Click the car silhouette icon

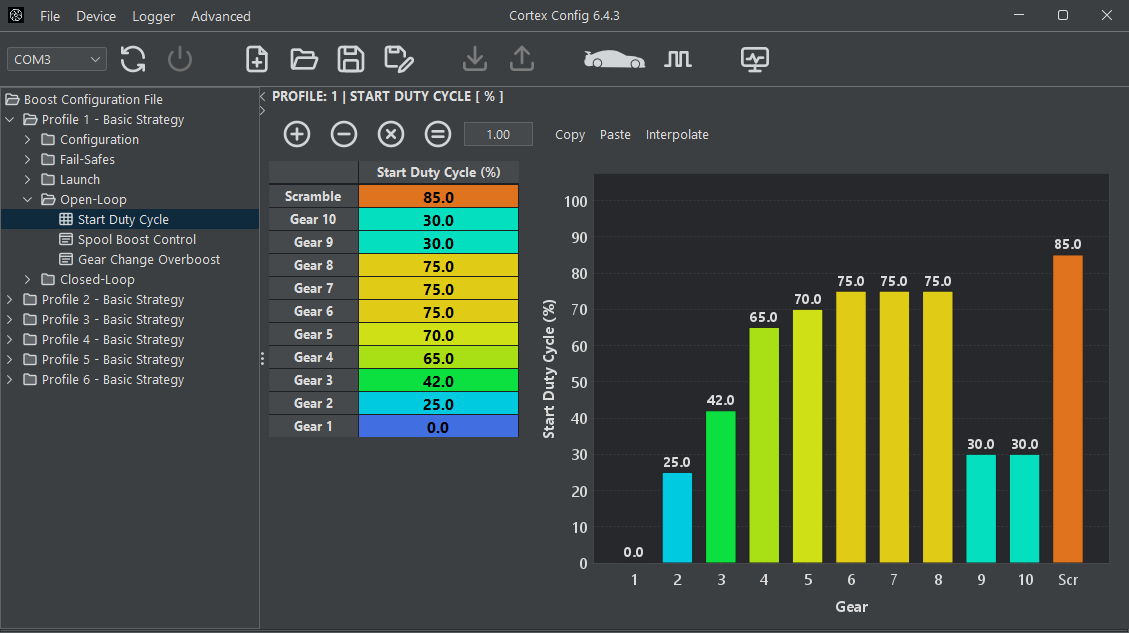coord(614,59)
